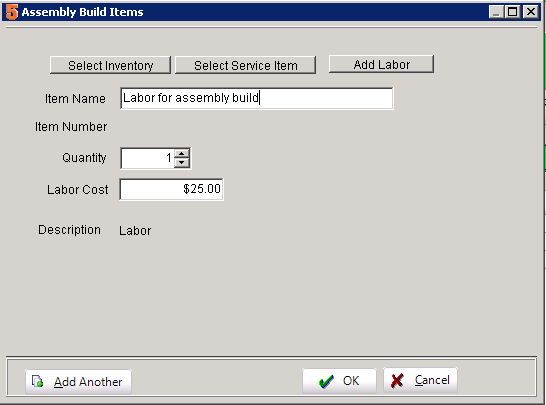Maximize the Assembly Build Items window
This screenshot has width=546, height=405.
513,12
